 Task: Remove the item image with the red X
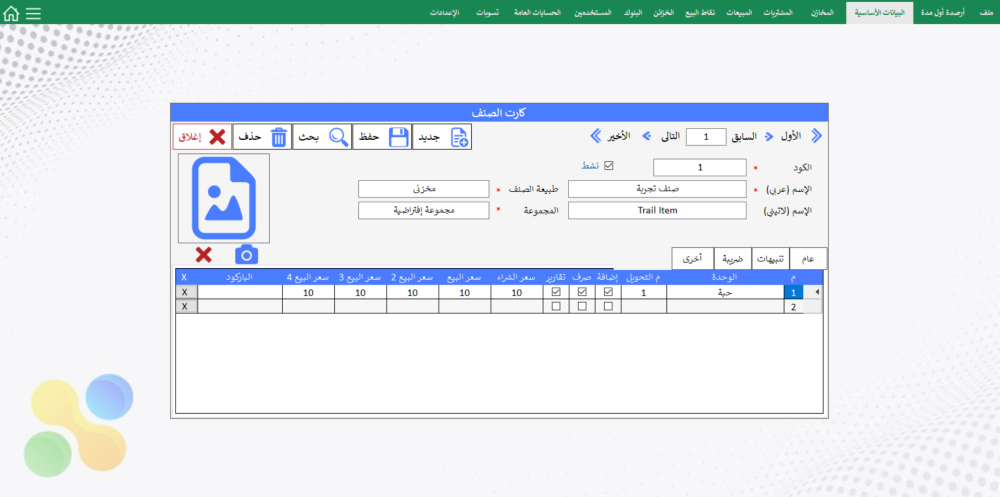coord(203,255)
